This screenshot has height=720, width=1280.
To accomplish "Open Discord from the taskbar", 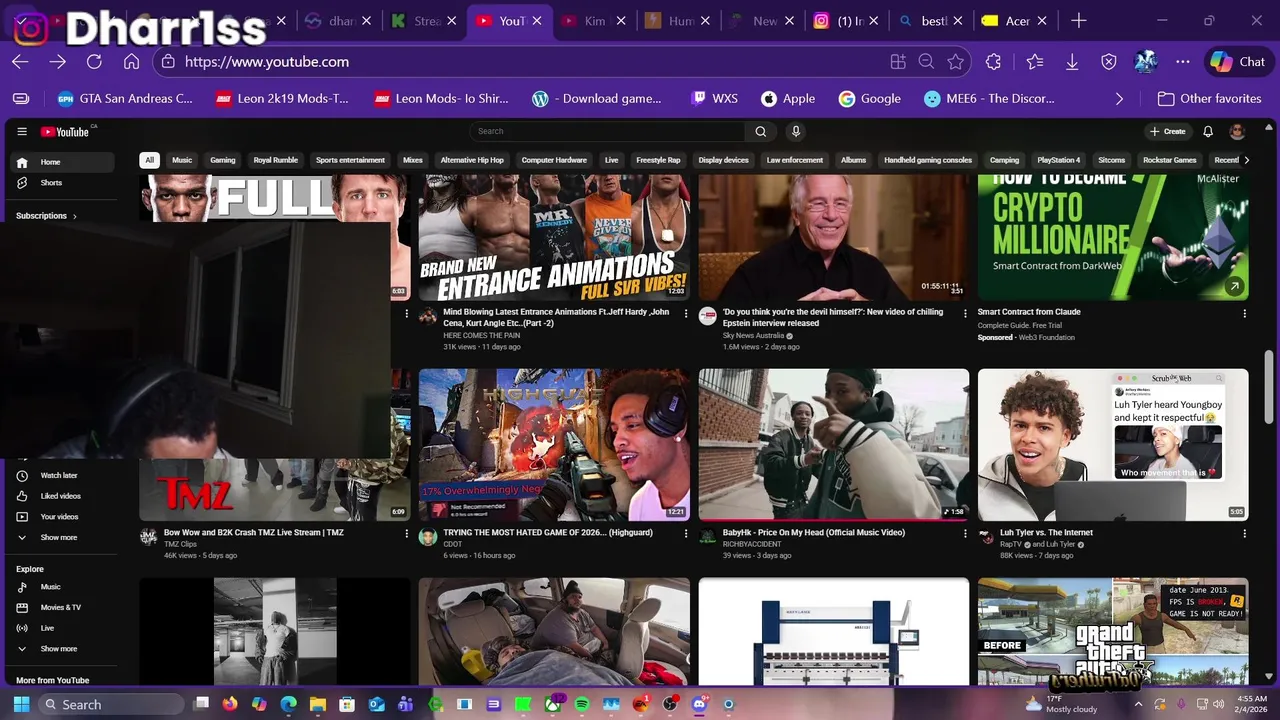I will tap(699, 704).
